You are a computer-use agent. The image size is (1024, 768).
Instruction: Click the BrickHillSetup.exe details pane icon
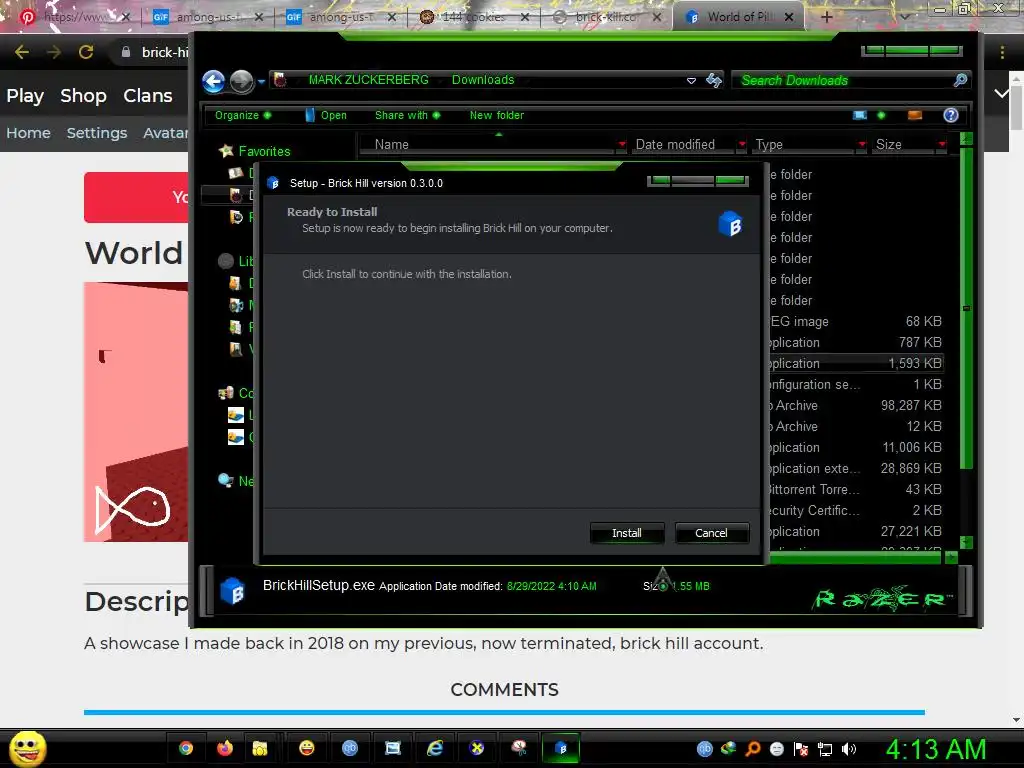tap(232, 591)
